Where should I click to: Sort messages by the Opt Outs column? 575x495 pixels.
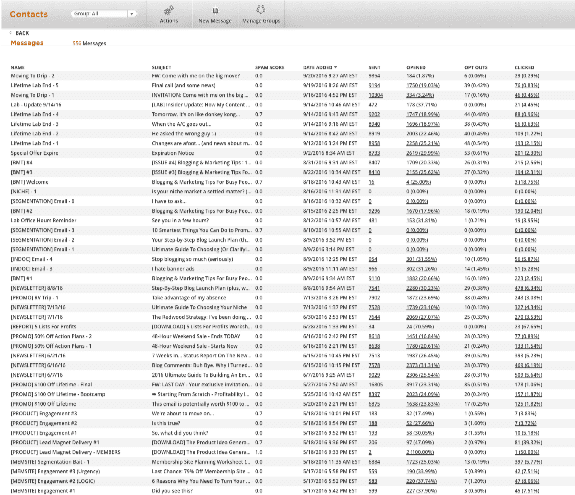click(x=476, y=67)
